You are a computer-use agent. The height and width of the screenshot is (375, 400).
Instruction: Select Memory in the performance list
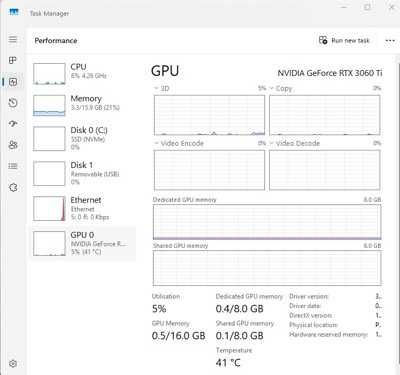[x=83, y=105]
